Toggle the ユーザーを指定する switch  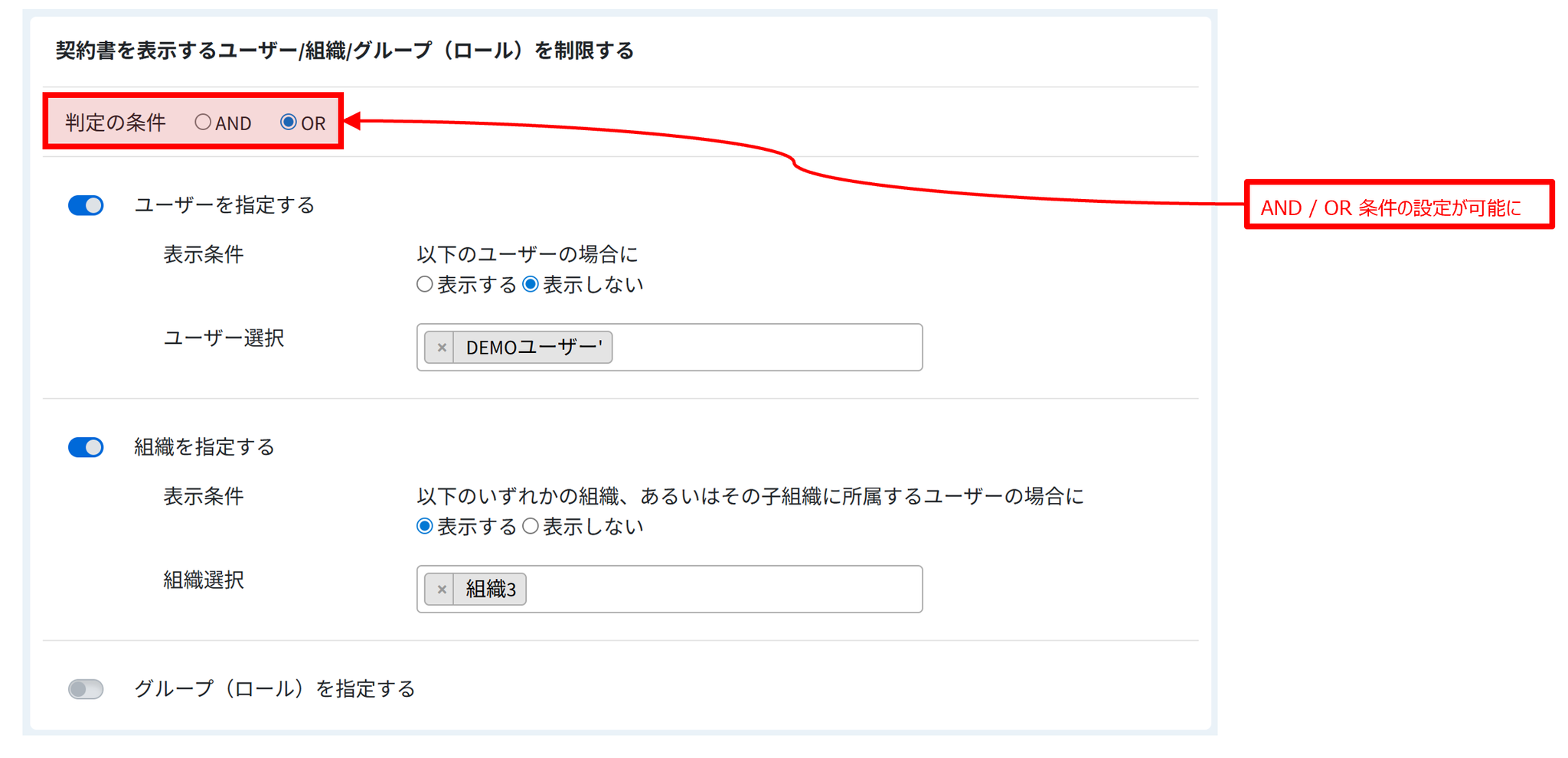[x=86, y=205]
